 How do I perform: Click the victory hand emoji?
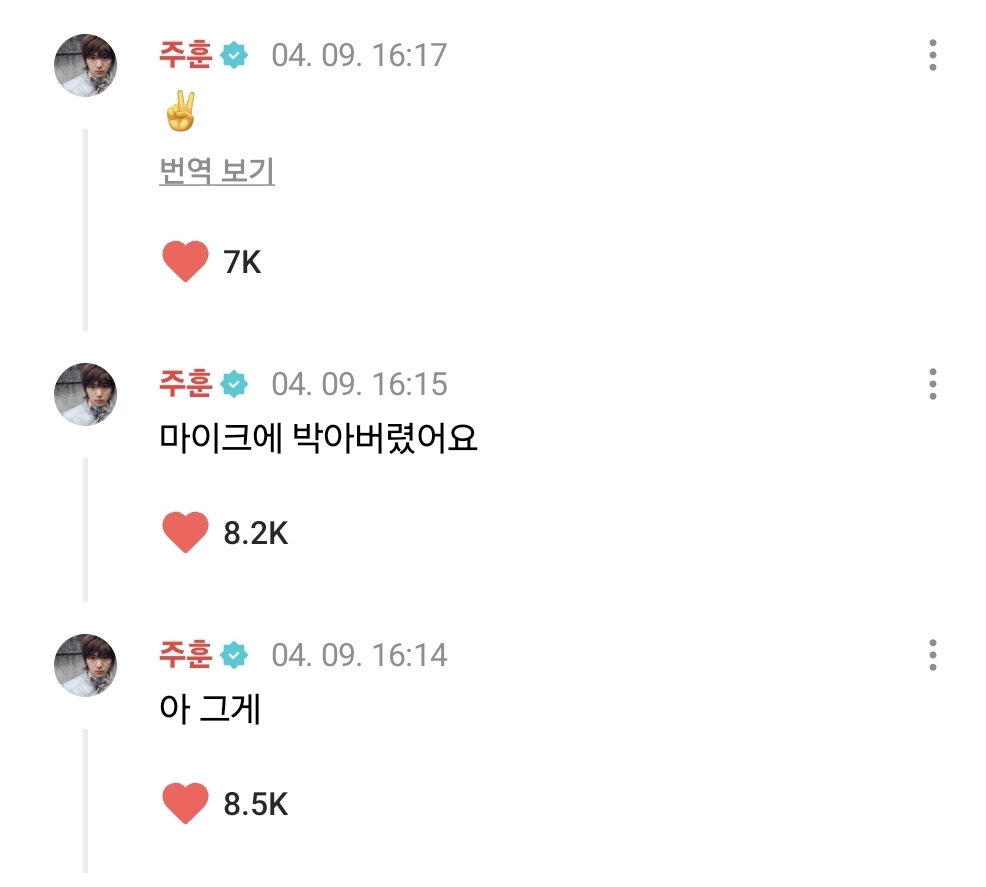(179, 113)
